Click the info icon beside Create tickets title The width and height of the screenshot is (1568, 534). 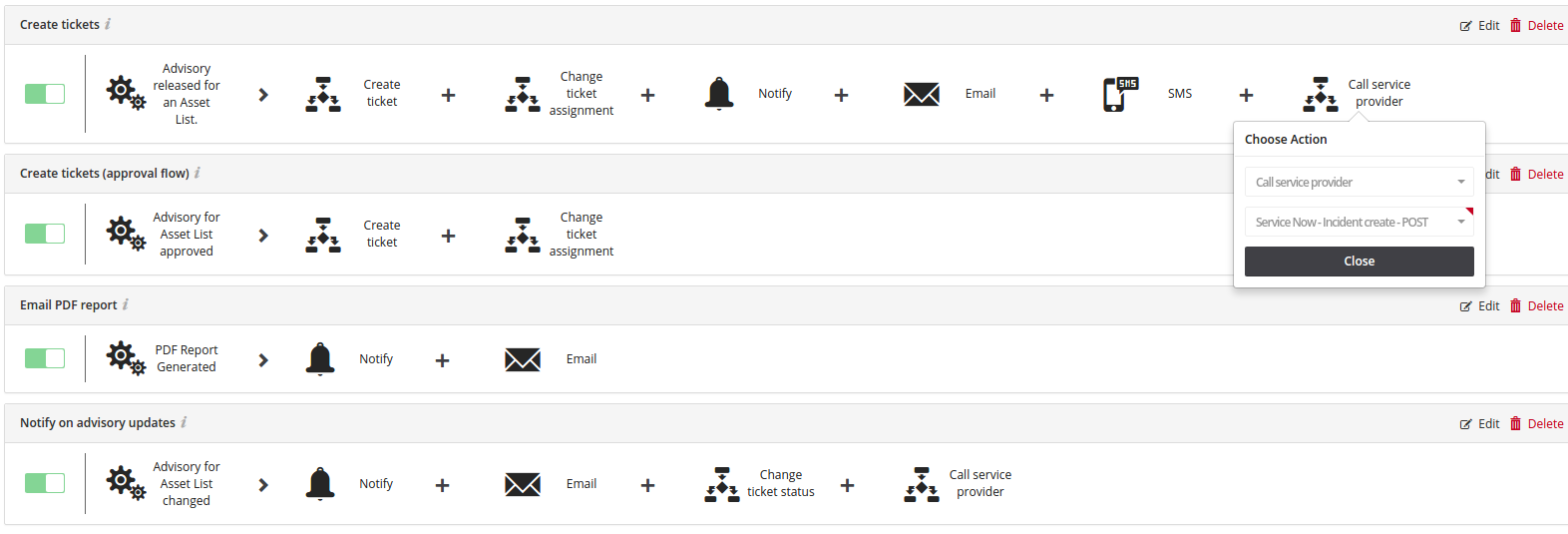[108, 24]
